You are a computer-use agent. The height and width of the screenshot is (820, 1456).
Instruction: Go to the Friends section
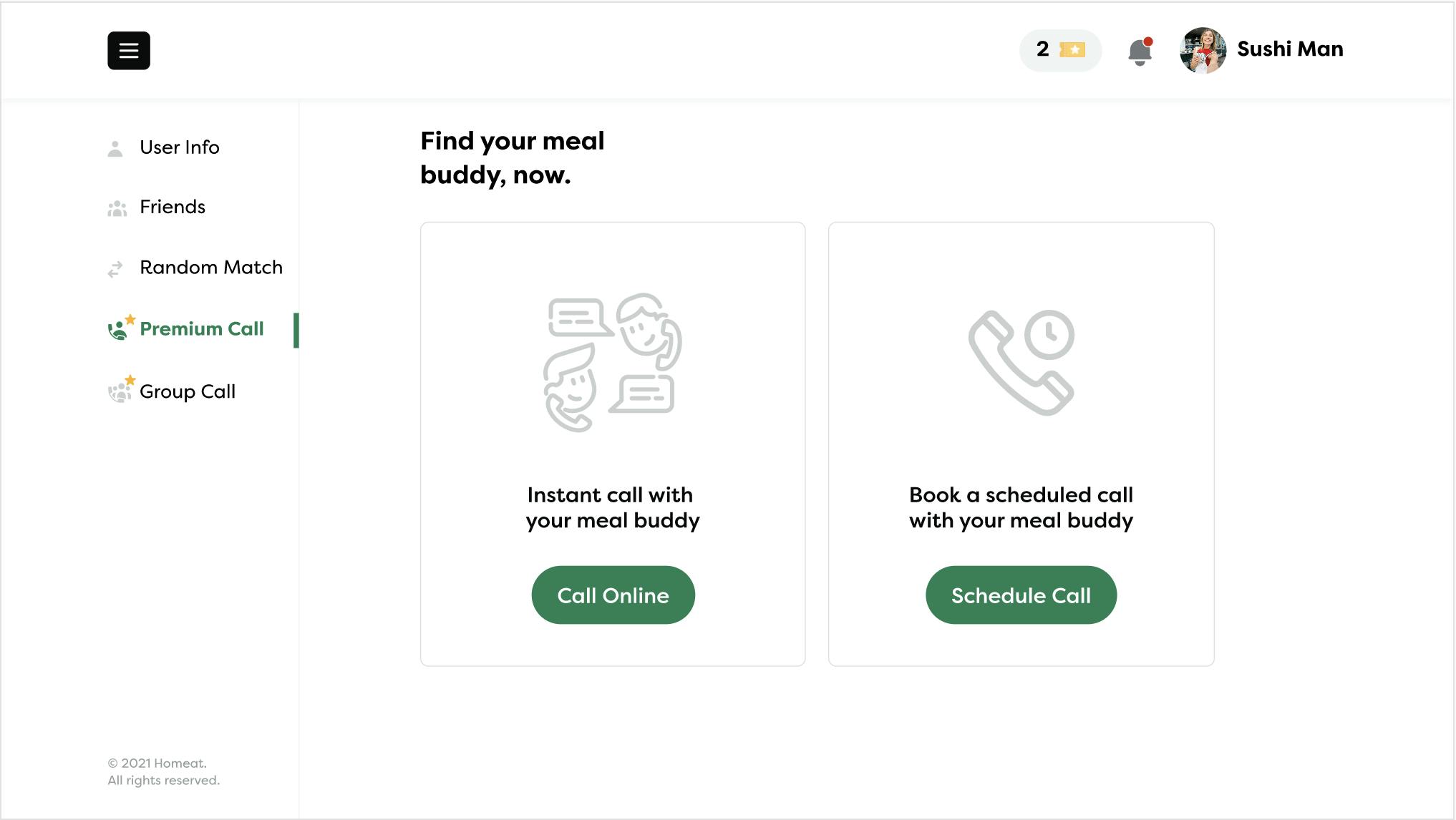(173, 207)
